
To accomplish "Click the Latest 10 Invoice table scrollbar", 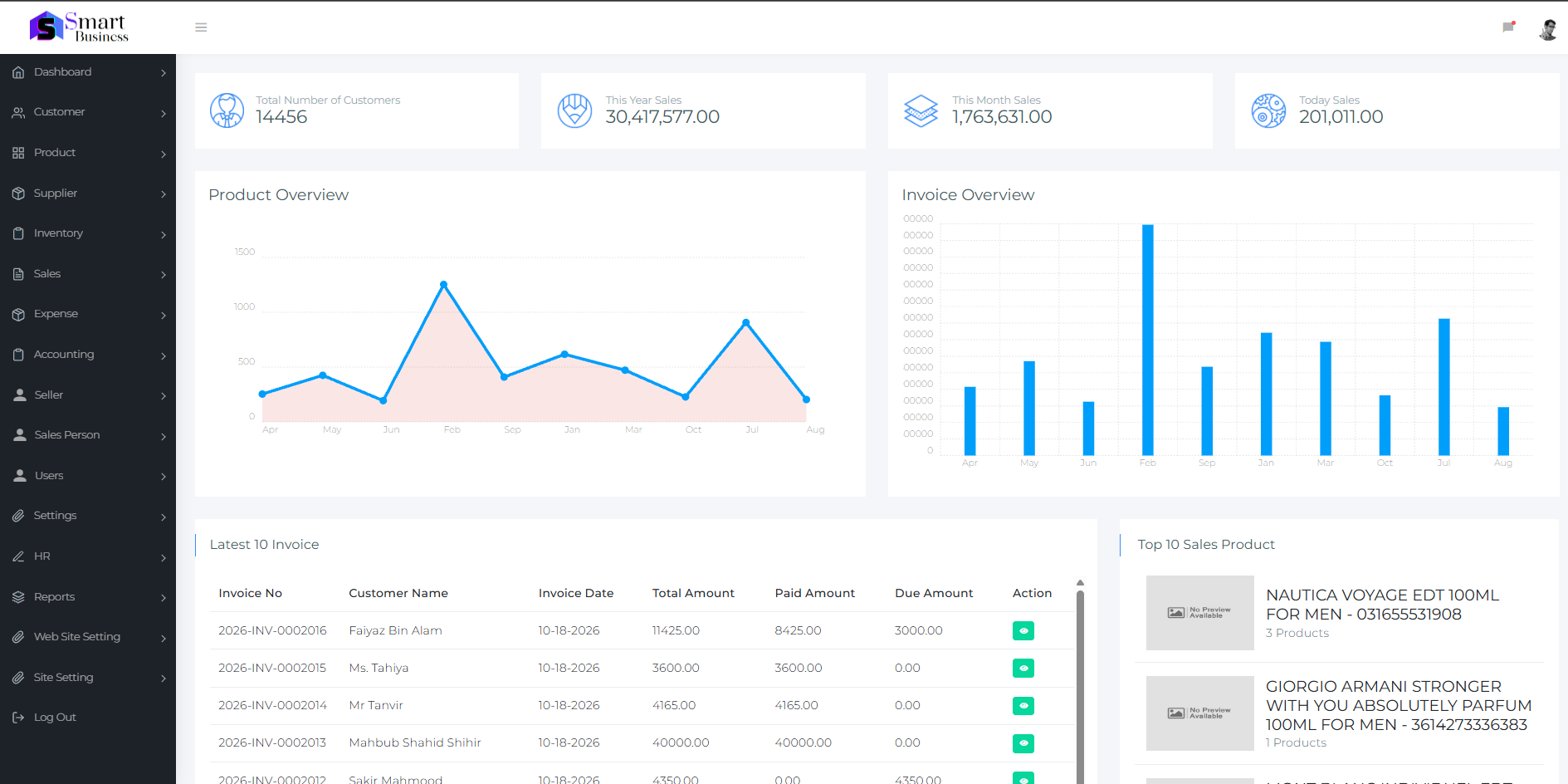I will pos(1080,681).
